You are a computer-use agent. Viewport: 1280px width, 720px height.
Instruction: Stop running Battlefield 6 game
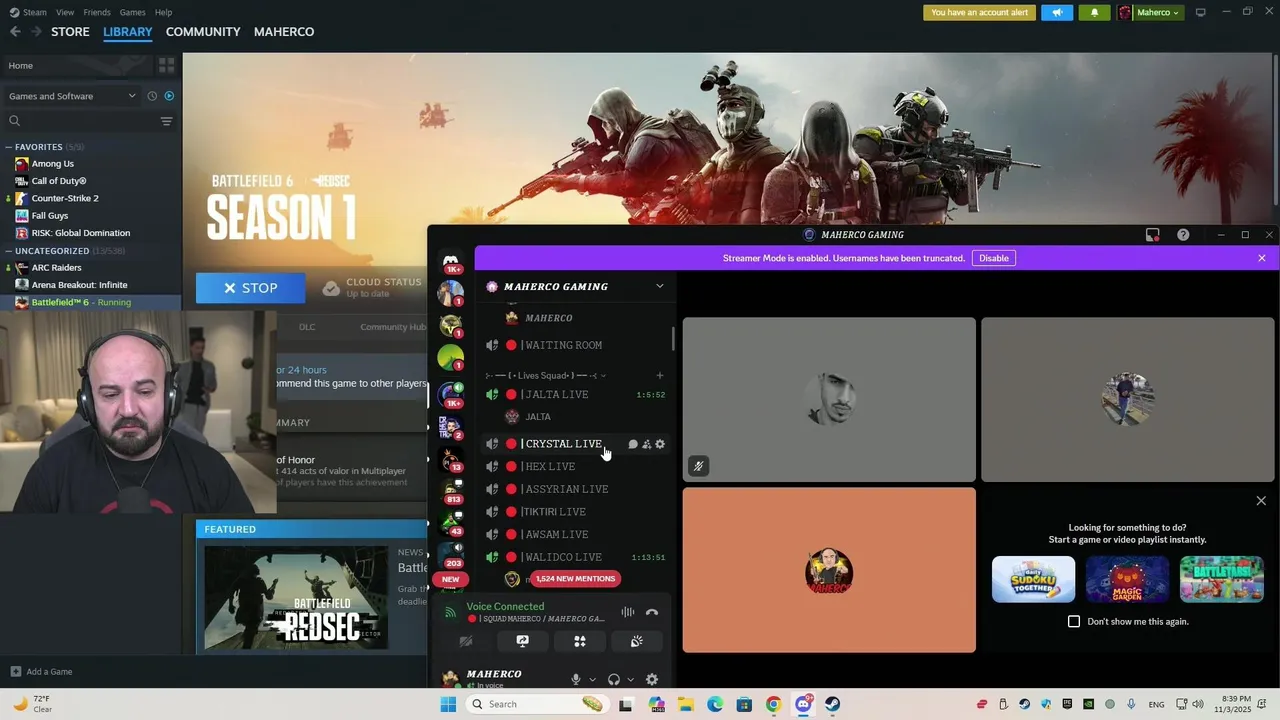250,288
